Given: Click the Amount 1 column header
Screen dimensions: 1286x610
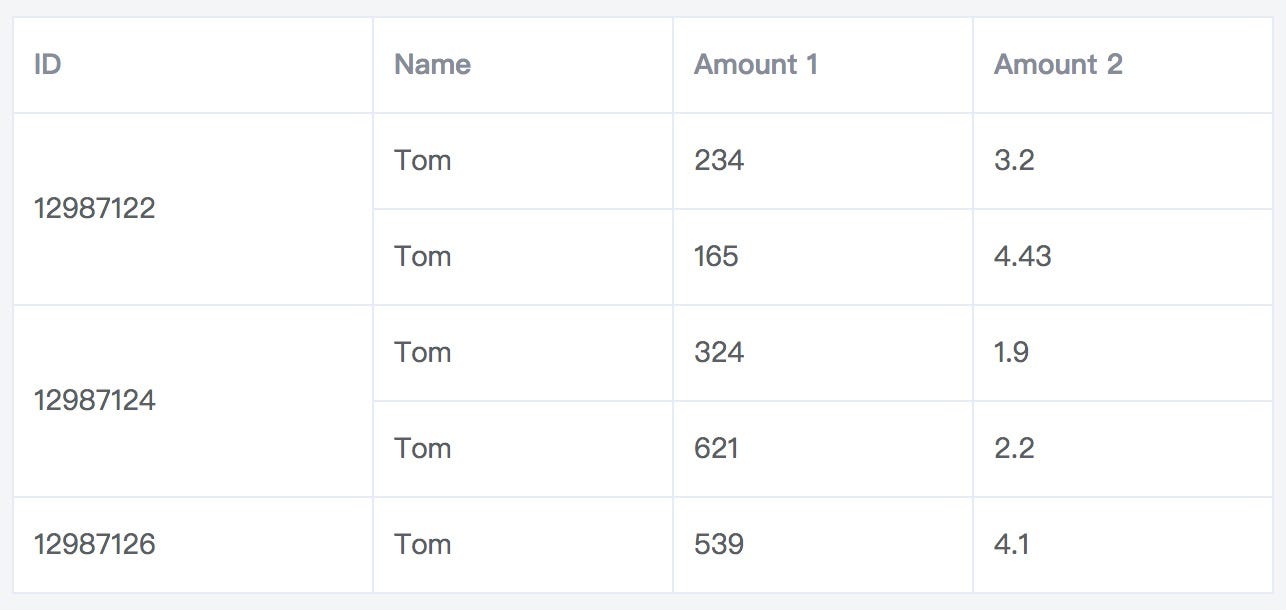Looking at the screenshot, I should tap(823, 65).
